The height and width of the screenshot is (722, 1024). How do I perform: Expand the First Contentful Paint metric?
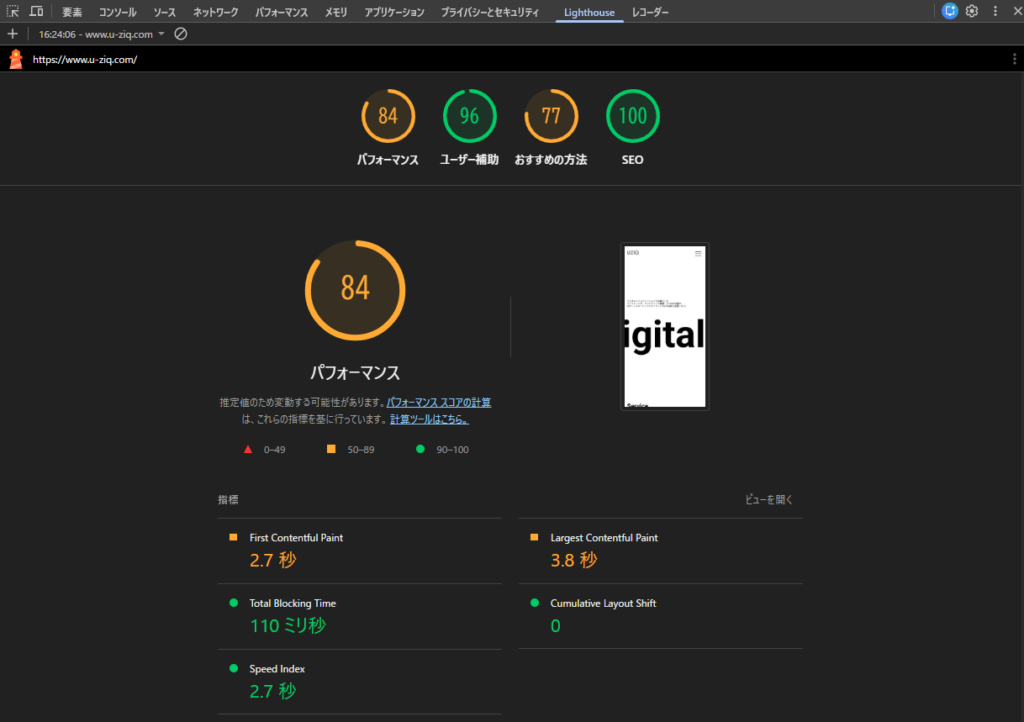(296, 538)
